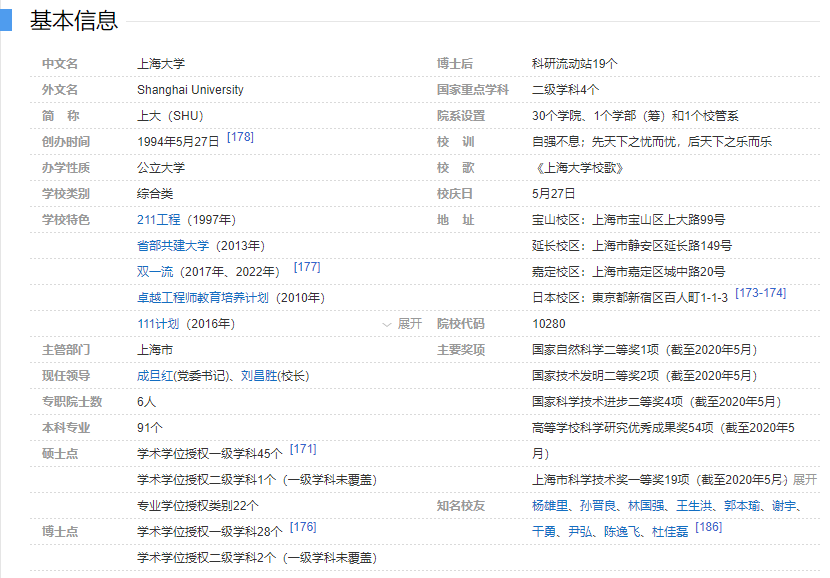Open alumnus 杜佳磊 link

pos(670,532)
